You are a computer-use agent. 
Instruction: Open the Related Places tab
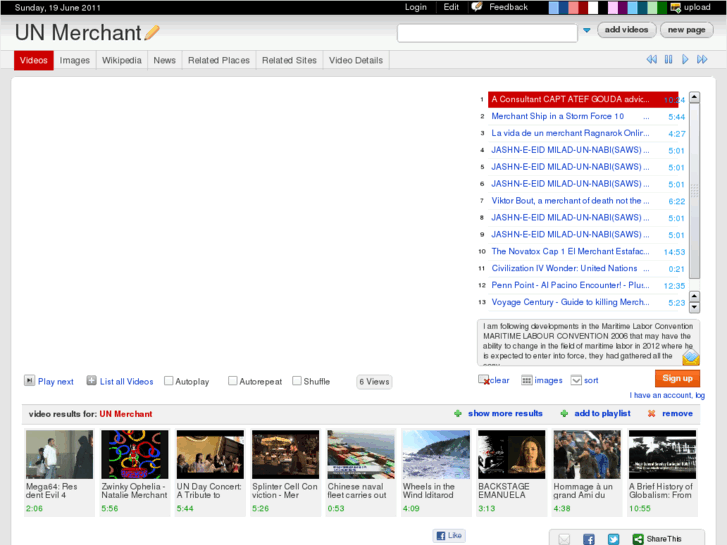point(219,60)
